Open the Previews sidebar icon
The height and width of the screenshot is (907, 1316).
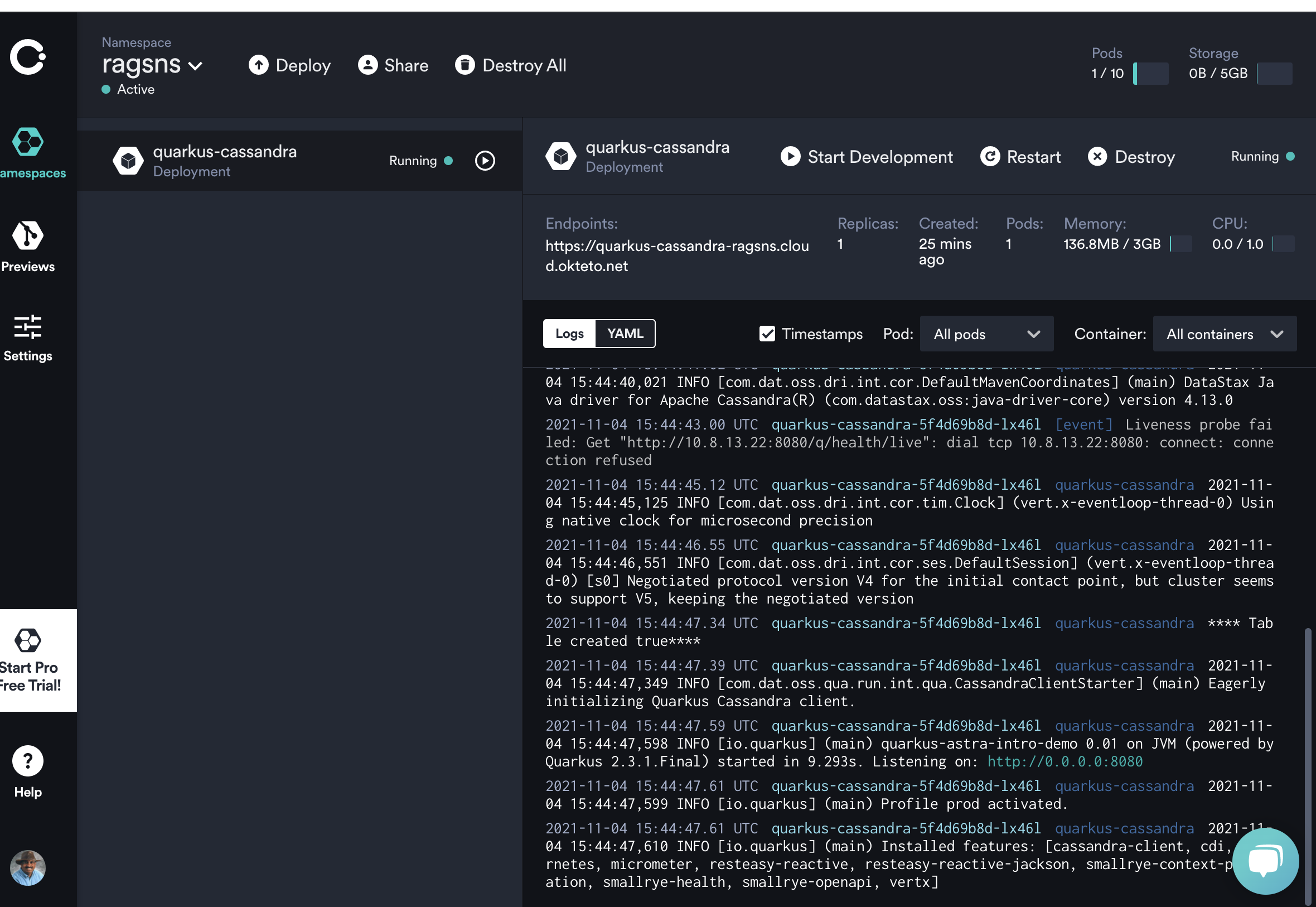pyautogui.click(x=27, y=235)
